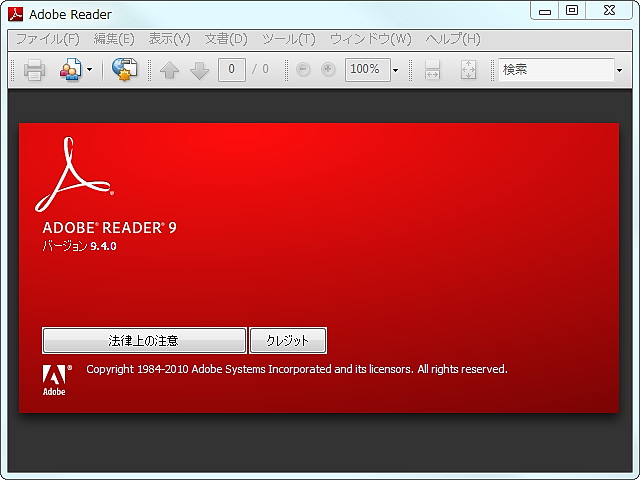Open the collaborate people-and-document icon
The image size is (640, 480).
[x=71, y=70]
